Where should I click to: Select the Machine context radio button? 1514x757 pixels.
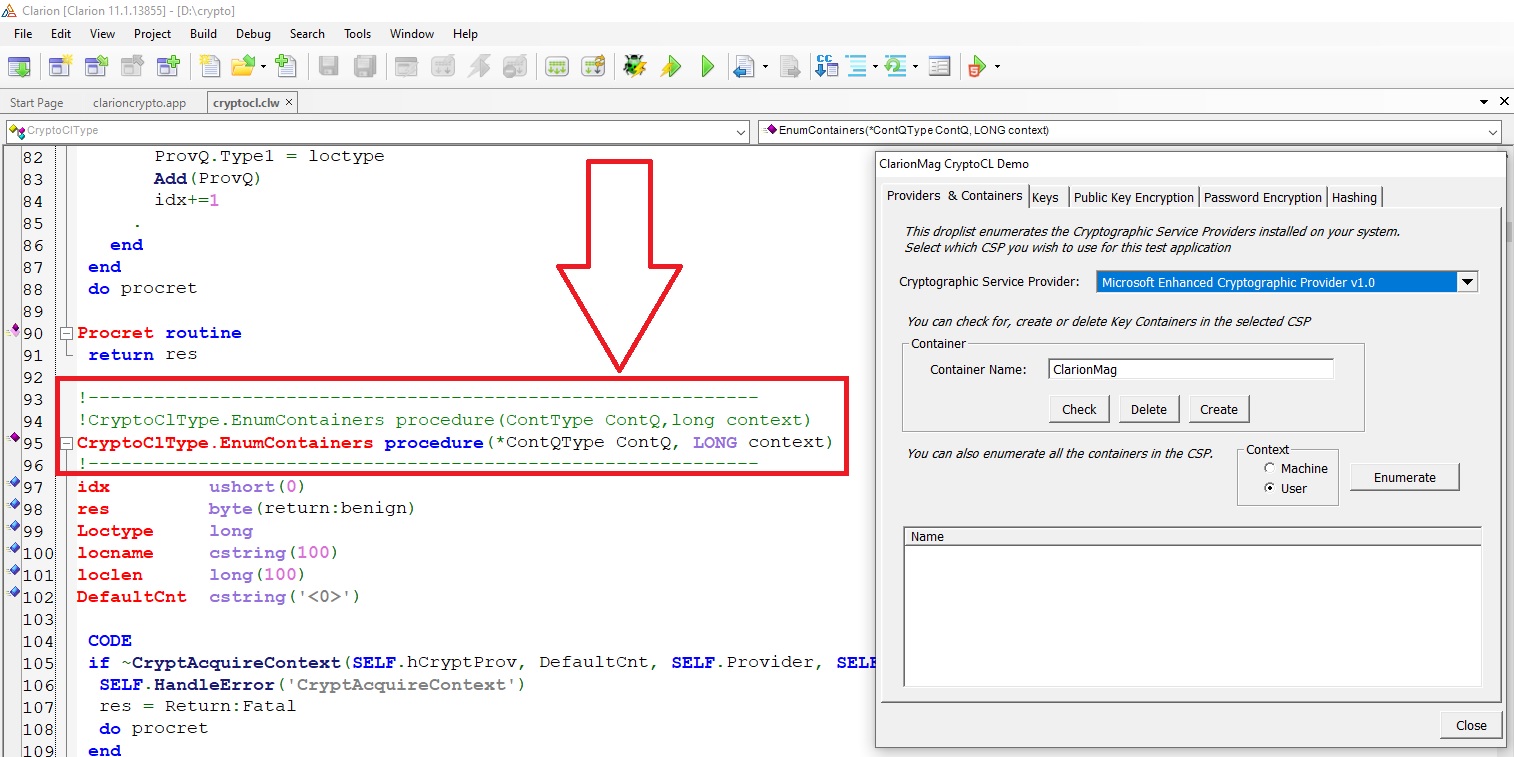[x=1270, y=468]
